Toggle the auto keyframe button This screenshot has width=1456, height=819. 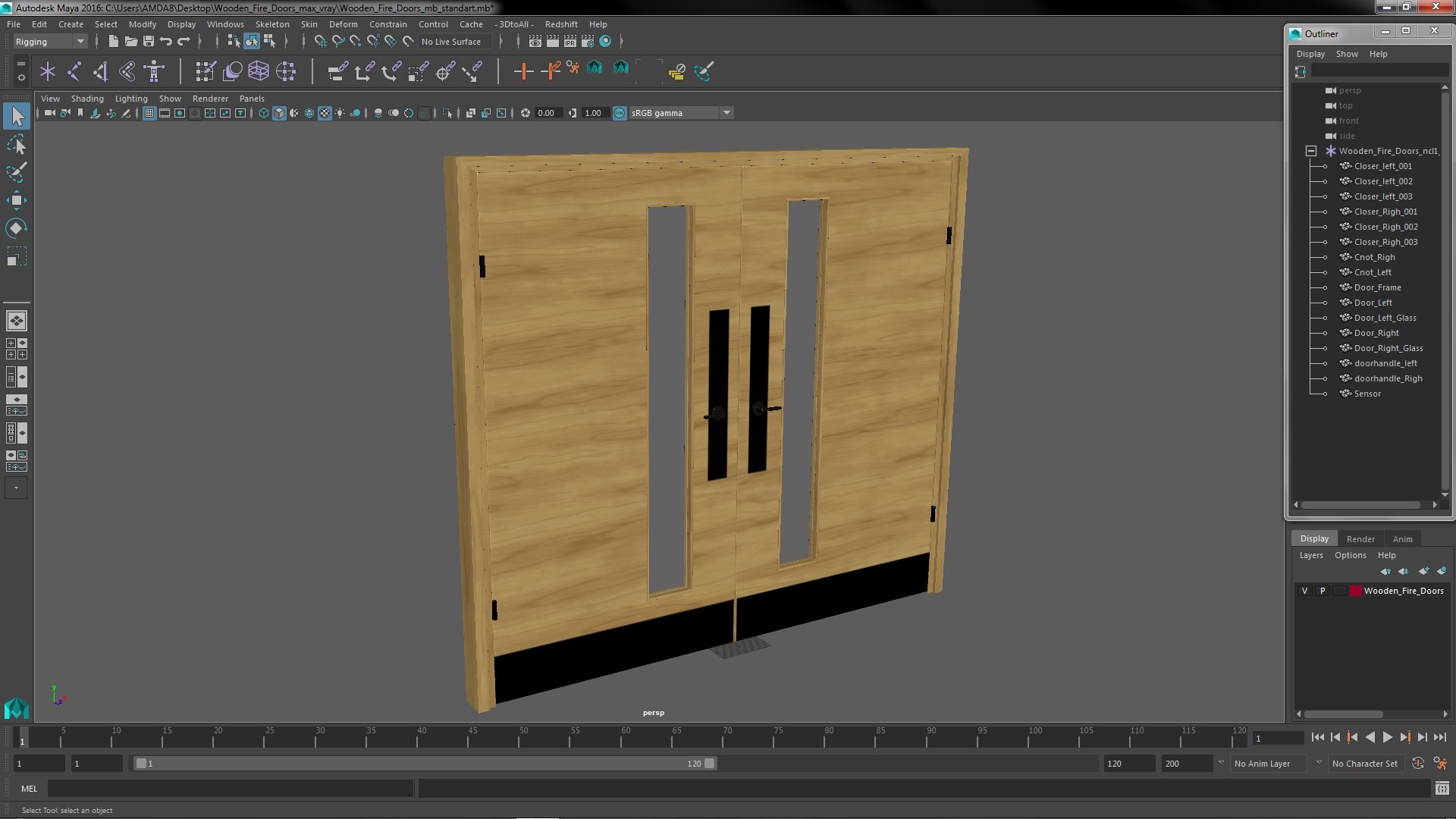pyautogui.click(x=1417, y=764)
